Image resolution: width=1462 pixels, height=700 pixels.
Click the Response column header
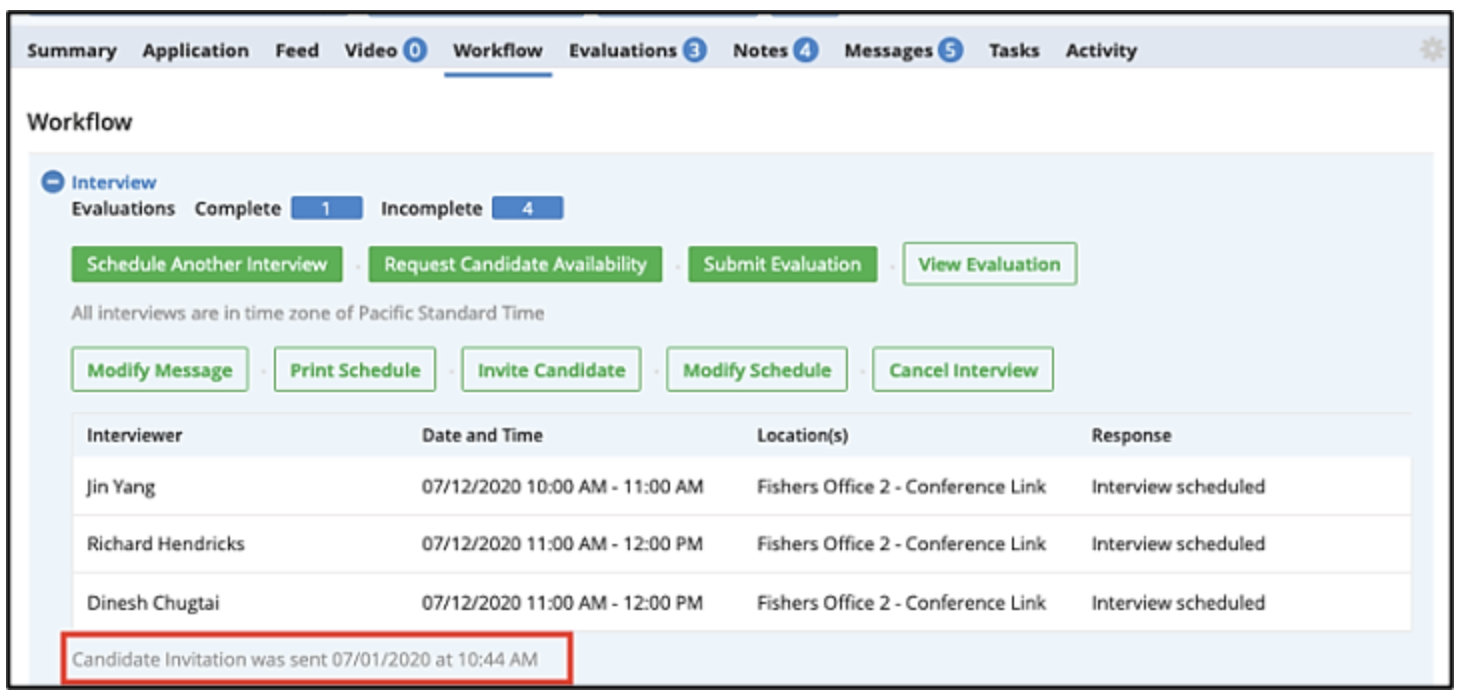[x=1131, y=435]
